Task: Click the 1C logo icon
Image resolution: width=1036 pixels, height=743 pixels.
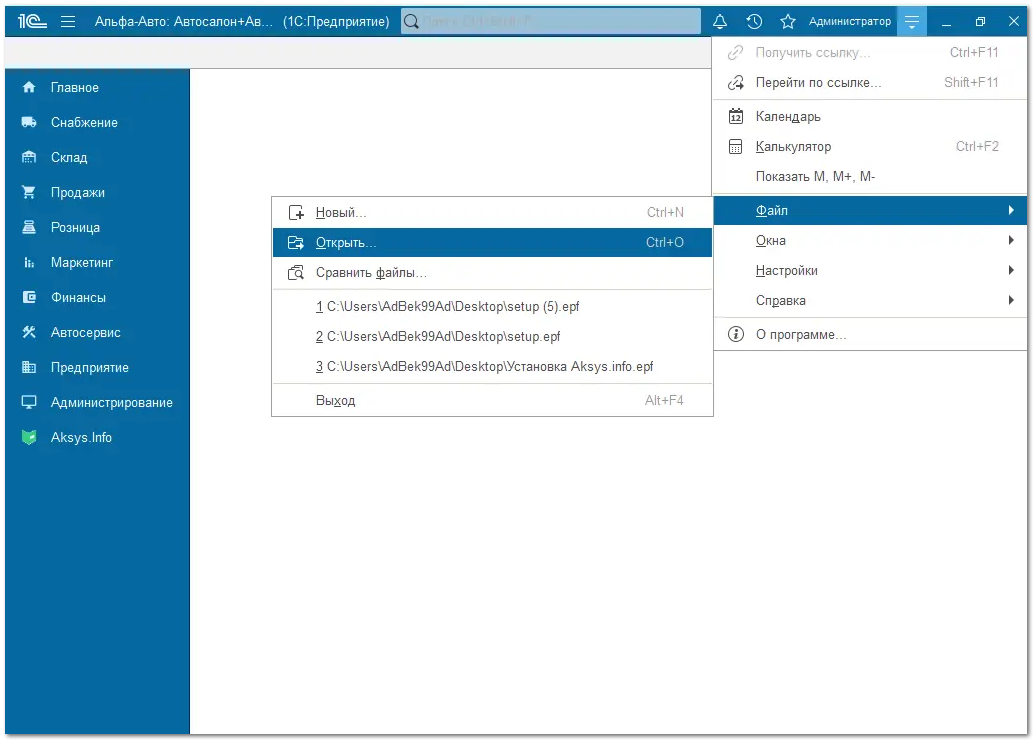Action: 32,22
